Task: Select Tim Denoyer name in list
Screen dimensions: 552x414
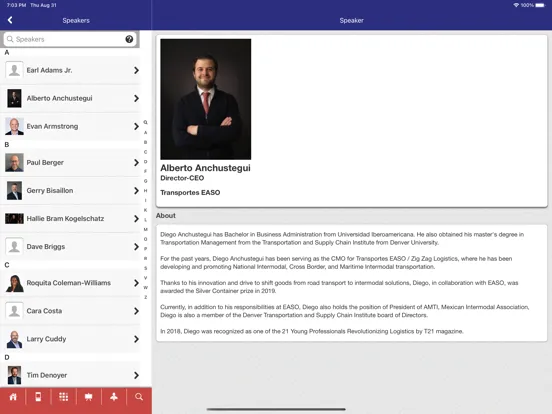Action: point(47,375)
